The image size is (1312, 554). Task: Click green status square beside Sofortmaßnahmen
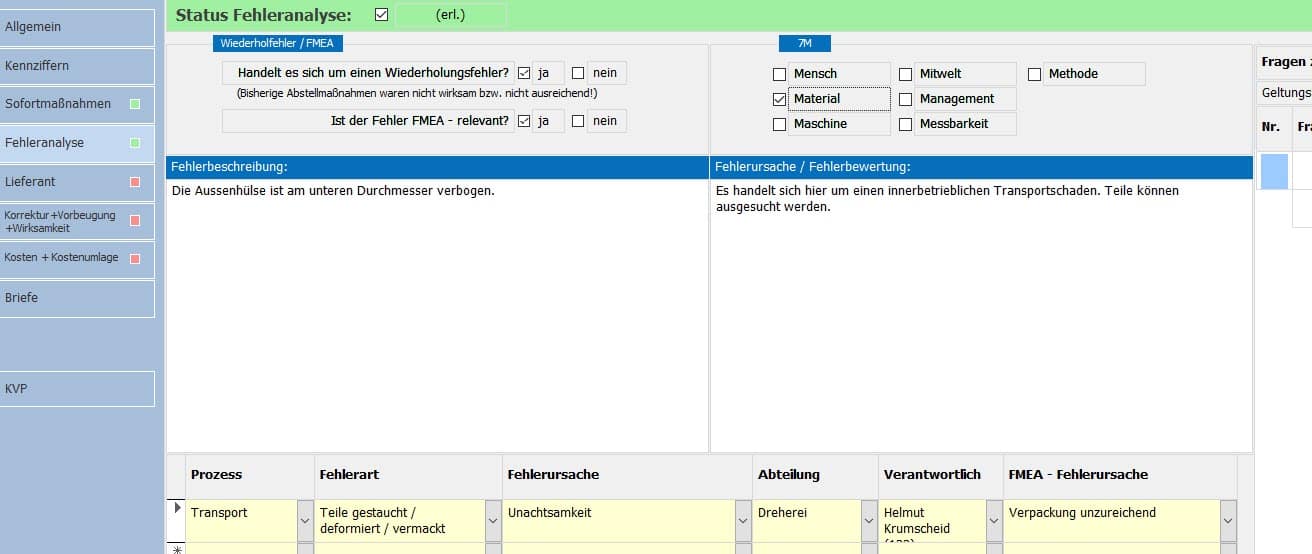tap(135, 104)
